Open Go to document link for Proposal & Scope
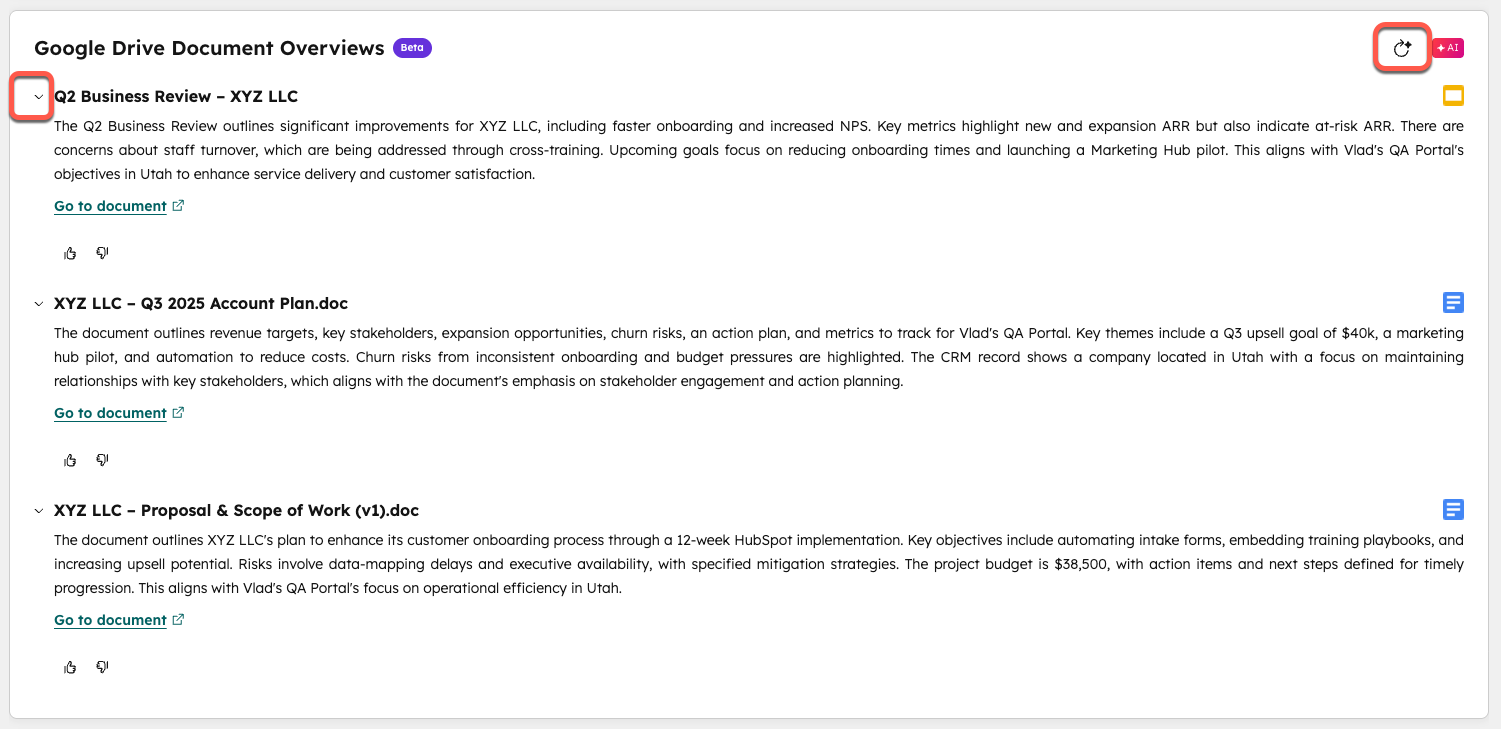This screenshot has width=1501, height=729. click(x=110, y=620)
